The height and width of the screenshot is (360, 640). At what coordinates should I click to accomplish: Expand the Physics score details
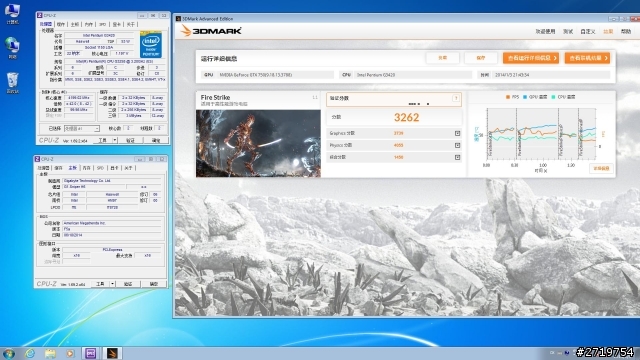point(457,145)
